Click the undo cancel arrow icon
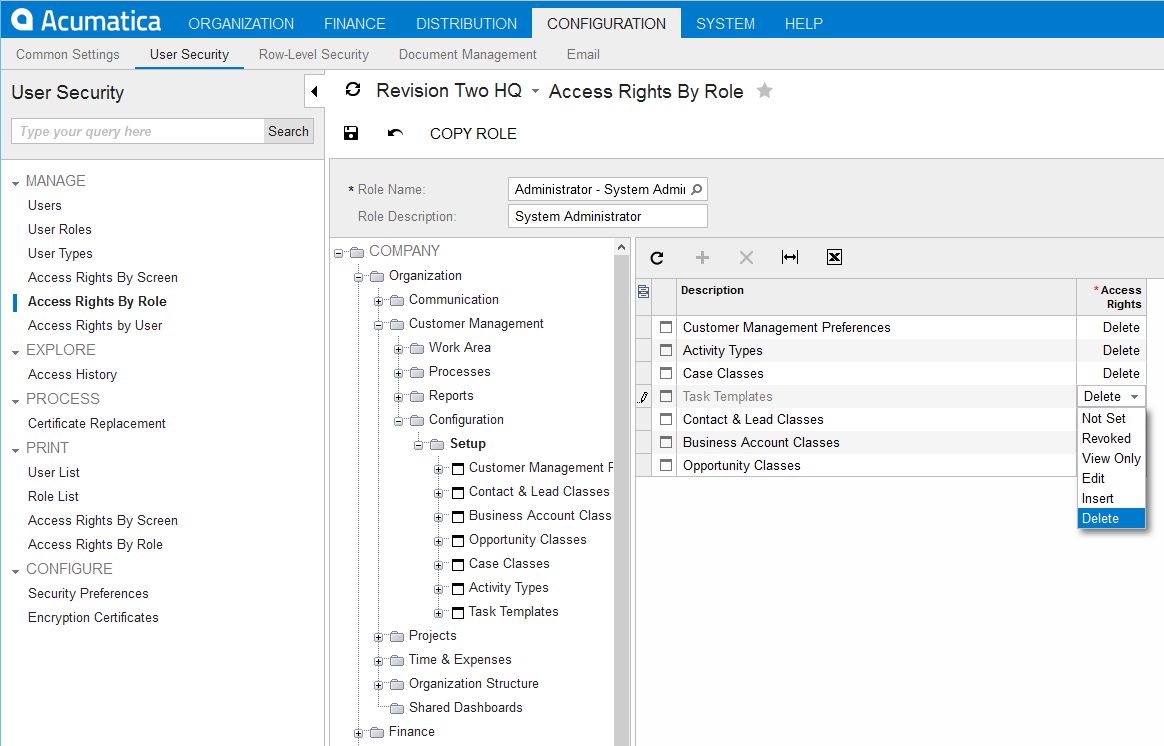 pyautogui.click(x=395, y=133)
